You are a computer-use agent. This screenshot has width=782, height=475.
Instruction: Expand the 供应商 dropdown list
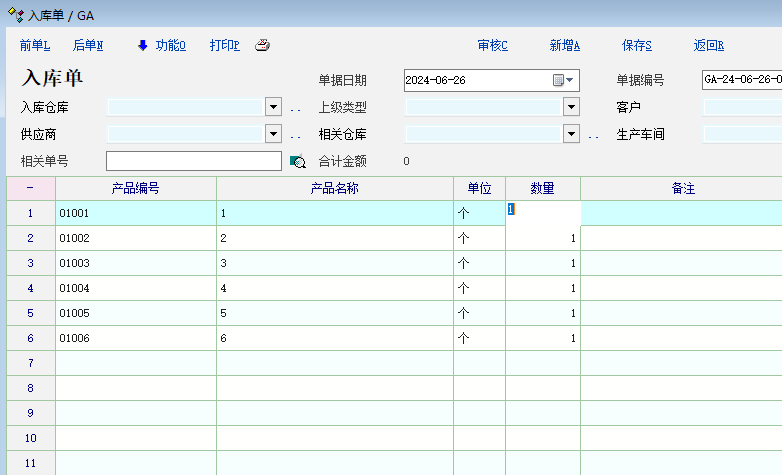[x=273, y=134]
